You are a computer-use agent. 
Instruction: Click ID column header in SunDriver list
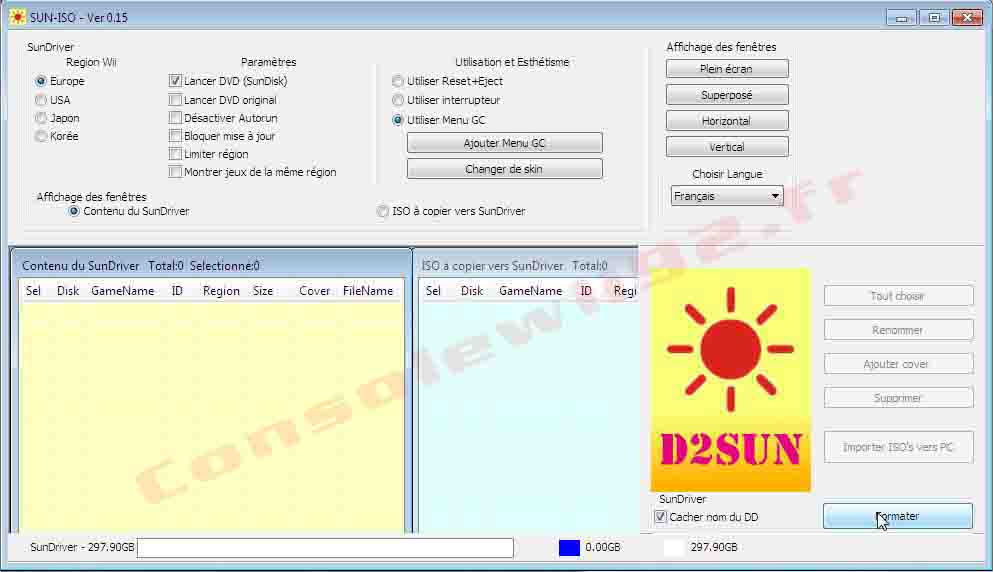pyautogui.click(x=177, y=291)
